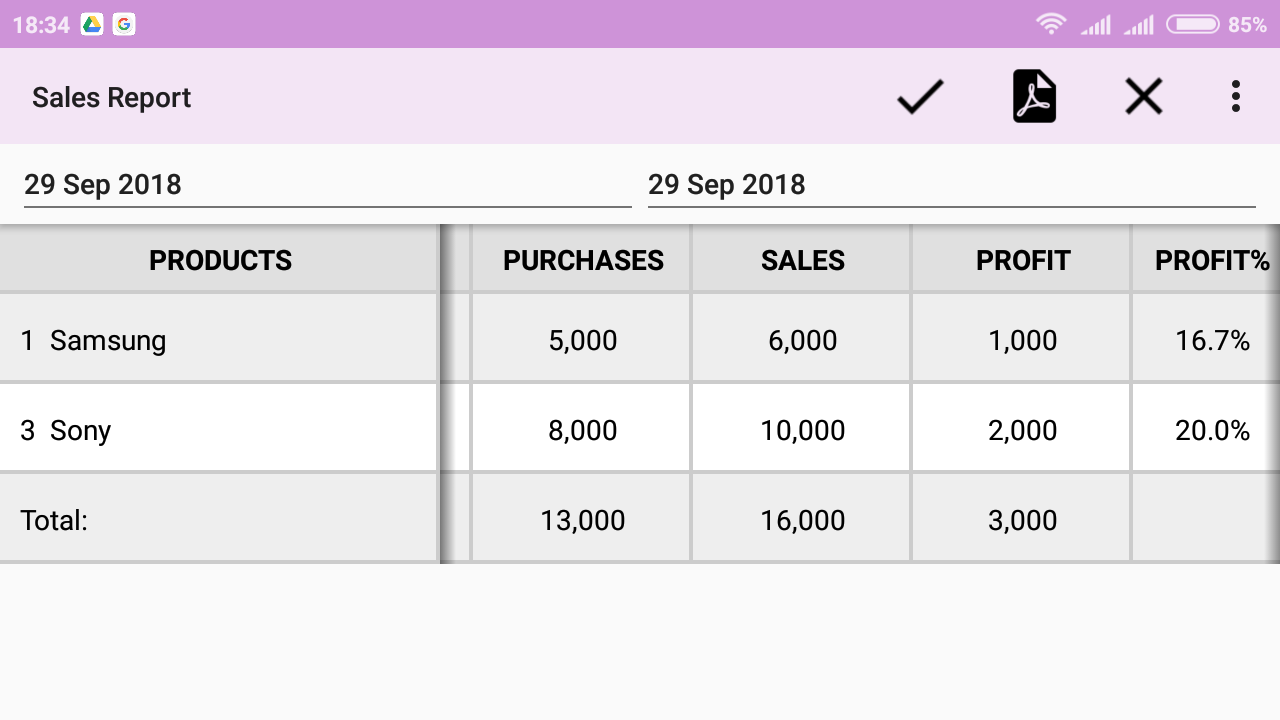Tap the 85% battery percentage text
The width and height of the screenshot is (1280, 720).
tap(1248, 25)
